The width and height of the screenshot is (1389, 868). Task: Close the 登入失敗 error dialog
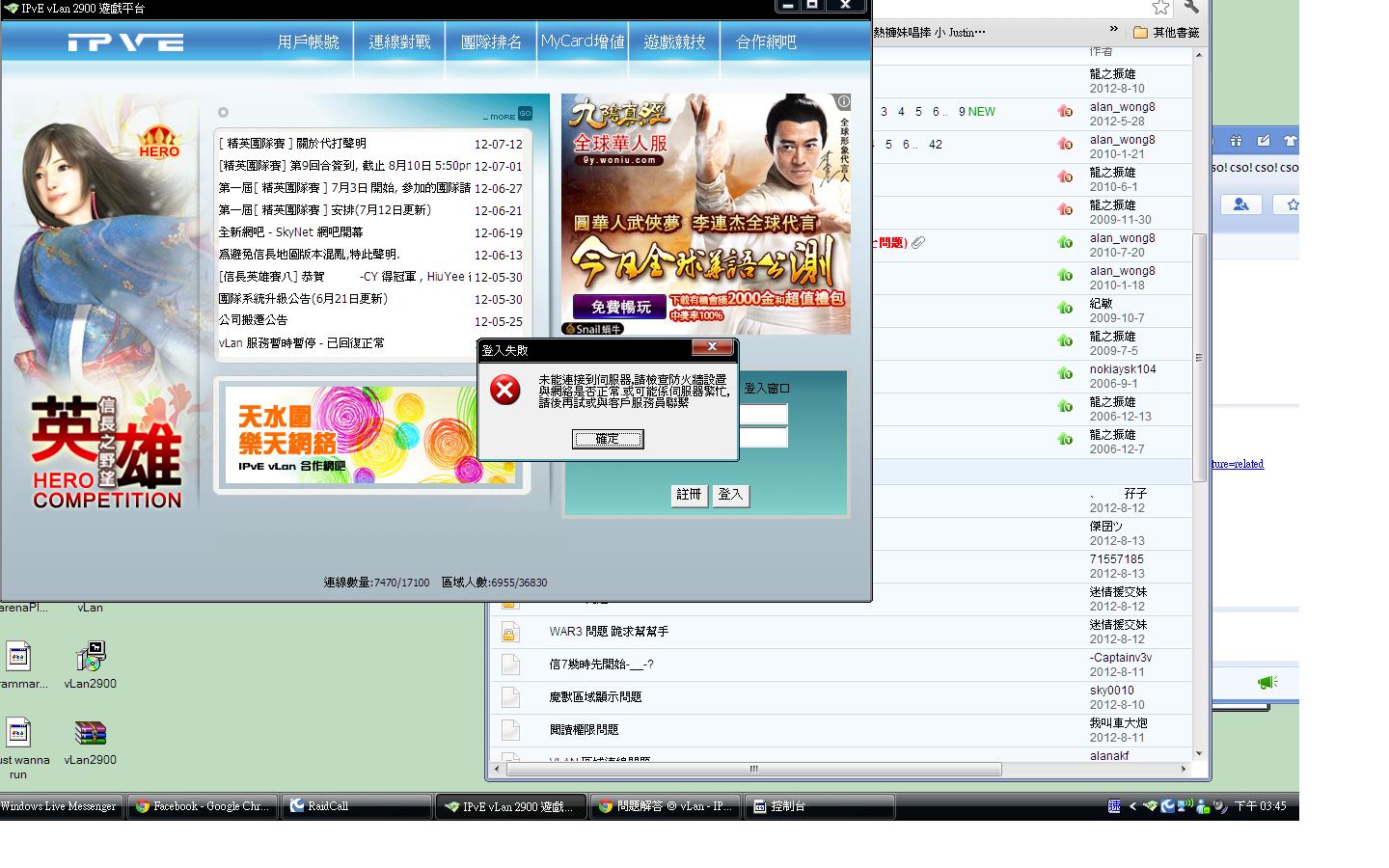[712, 348]
